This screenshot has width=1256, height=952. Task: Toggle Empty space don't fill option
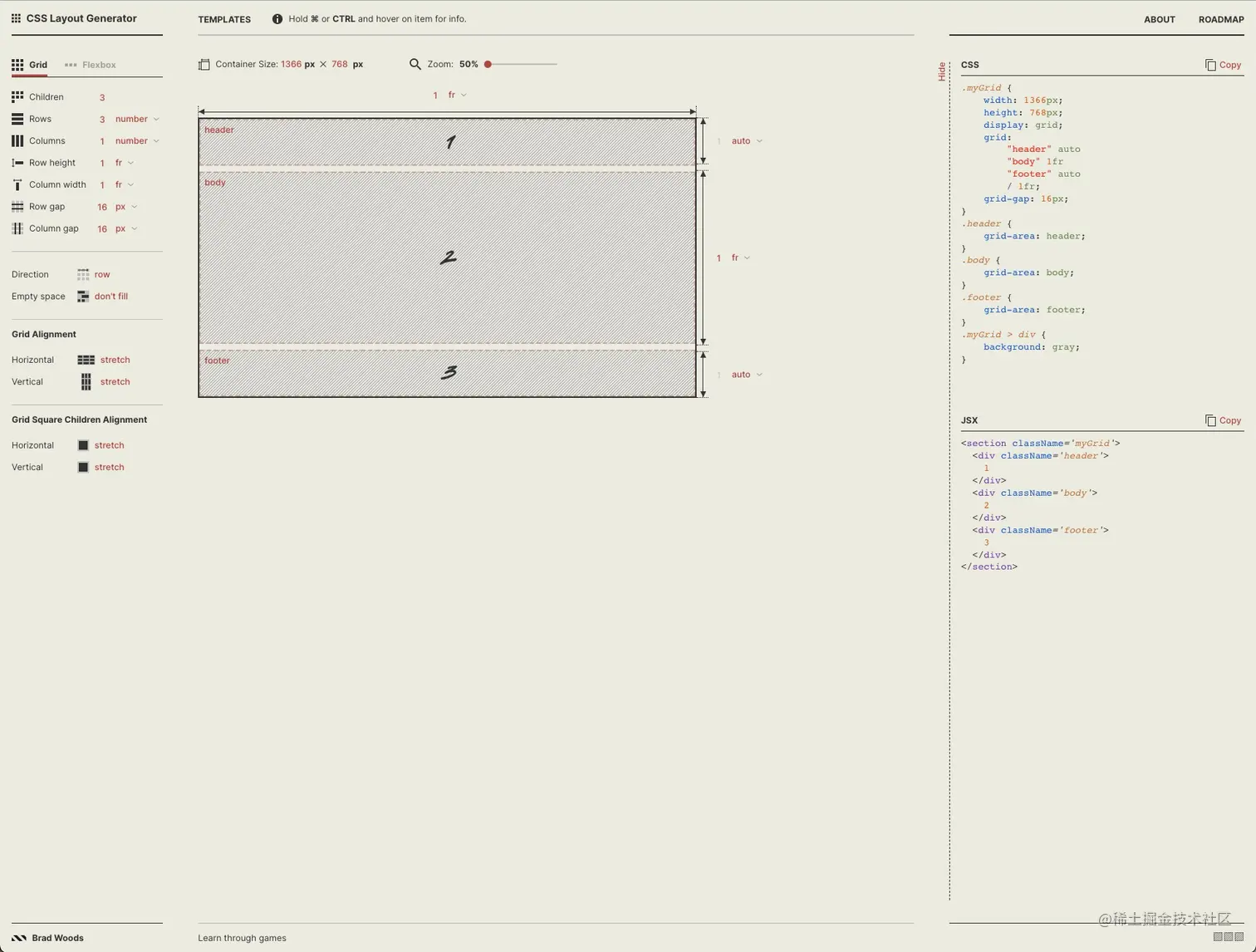click(111, 297)
